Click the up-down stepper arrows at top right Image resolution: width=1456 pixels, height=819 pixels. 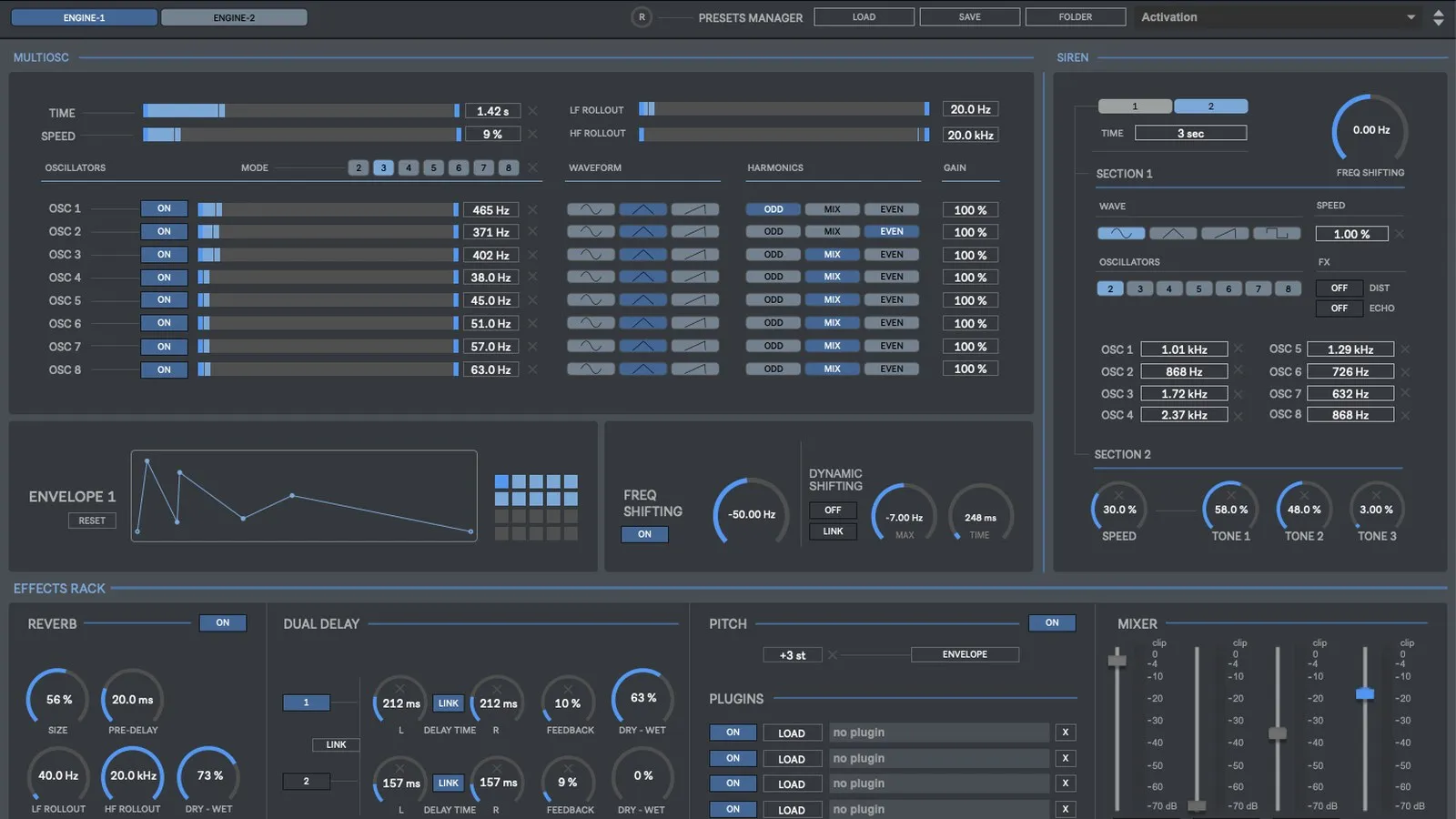click(x=1439, y=17)
